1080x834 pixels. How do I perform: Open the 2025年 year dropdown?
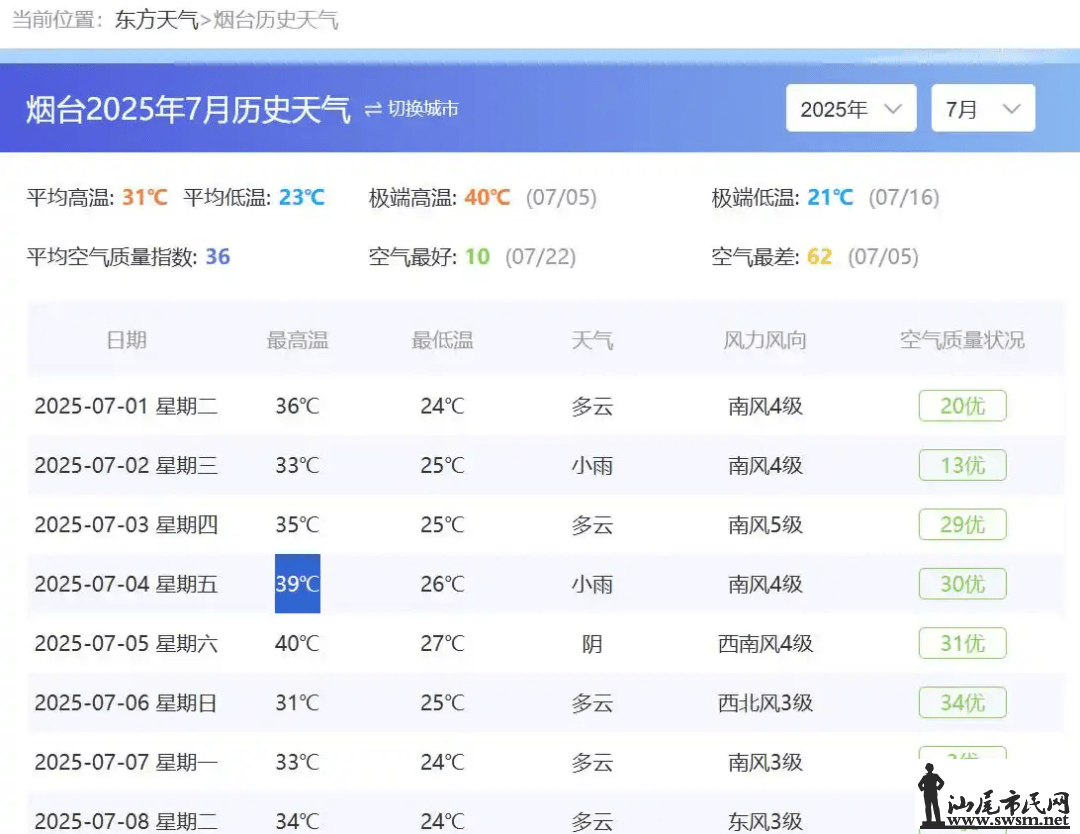coord(850,109)
